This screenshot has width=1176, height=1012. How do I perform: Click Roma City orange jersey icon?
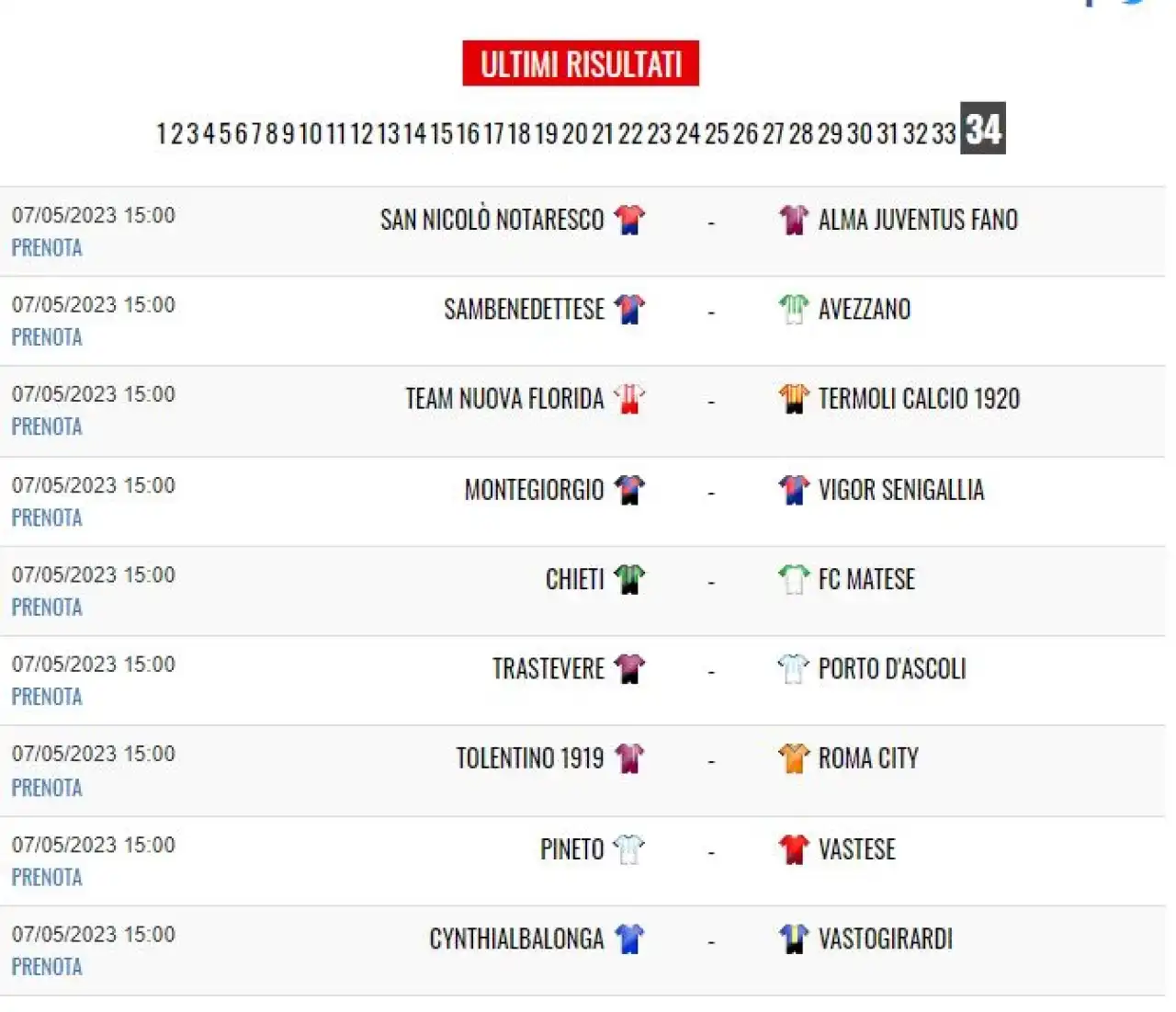[x=794, y=758]
